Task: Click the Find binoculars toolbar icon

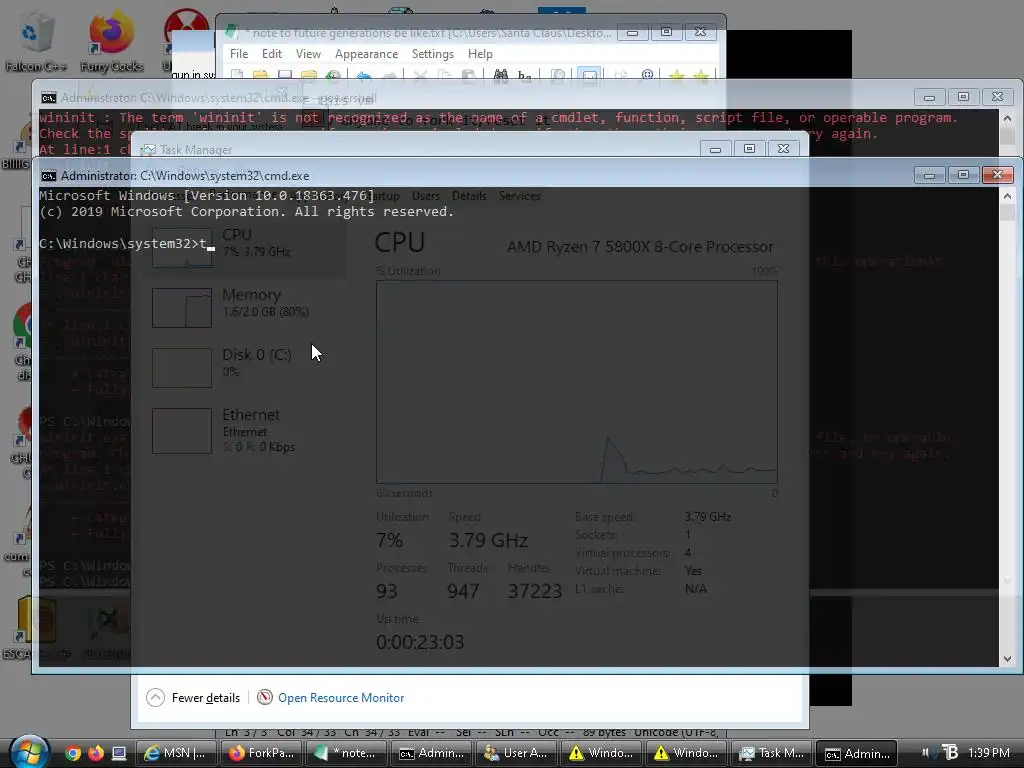Action: 501,76
